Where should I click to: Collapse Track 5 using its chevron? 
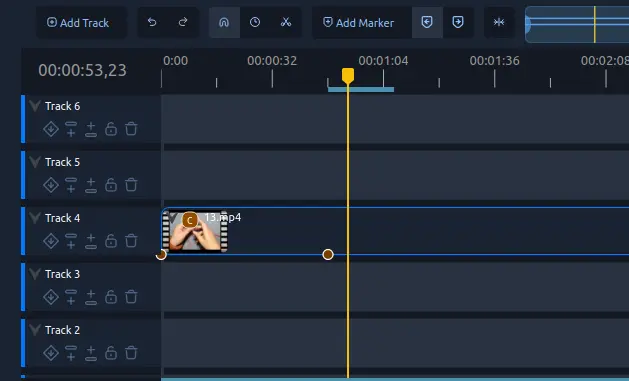point(35,162)
